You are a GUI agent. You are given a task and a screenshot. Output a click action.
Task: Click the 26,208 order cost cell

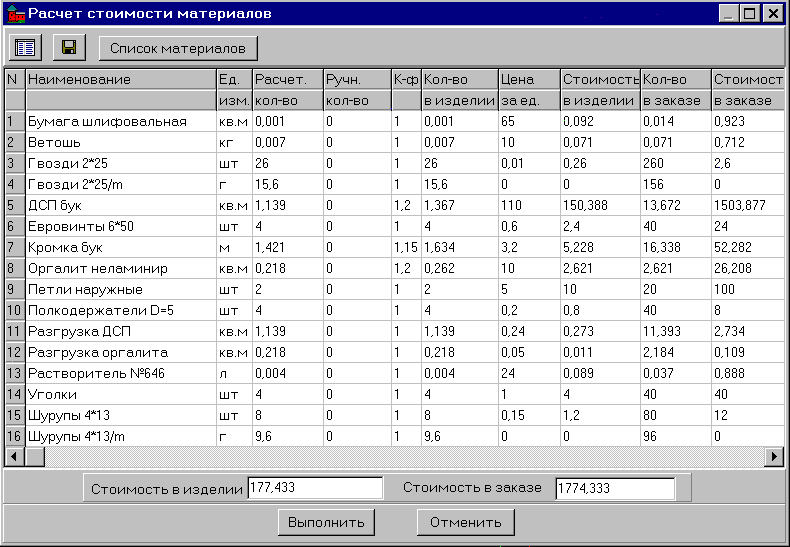tap(748, 268)
